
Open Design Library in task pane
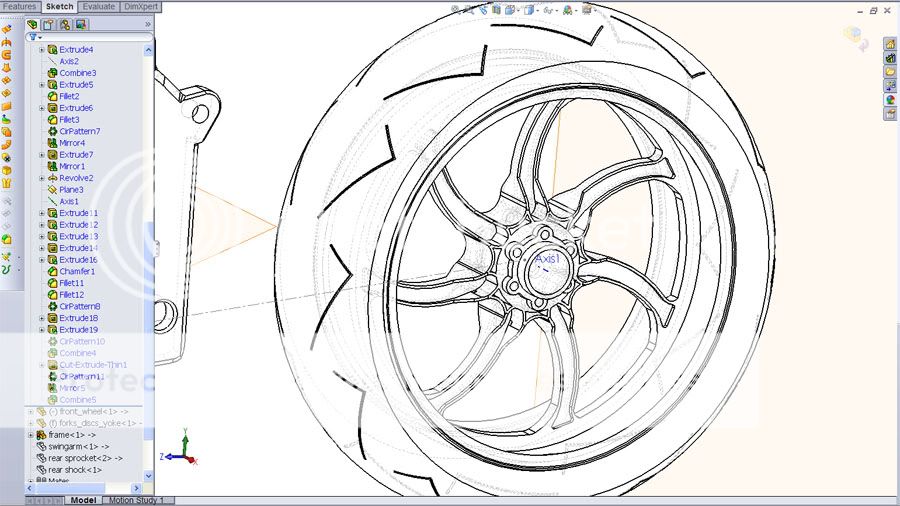click(890, 58)
